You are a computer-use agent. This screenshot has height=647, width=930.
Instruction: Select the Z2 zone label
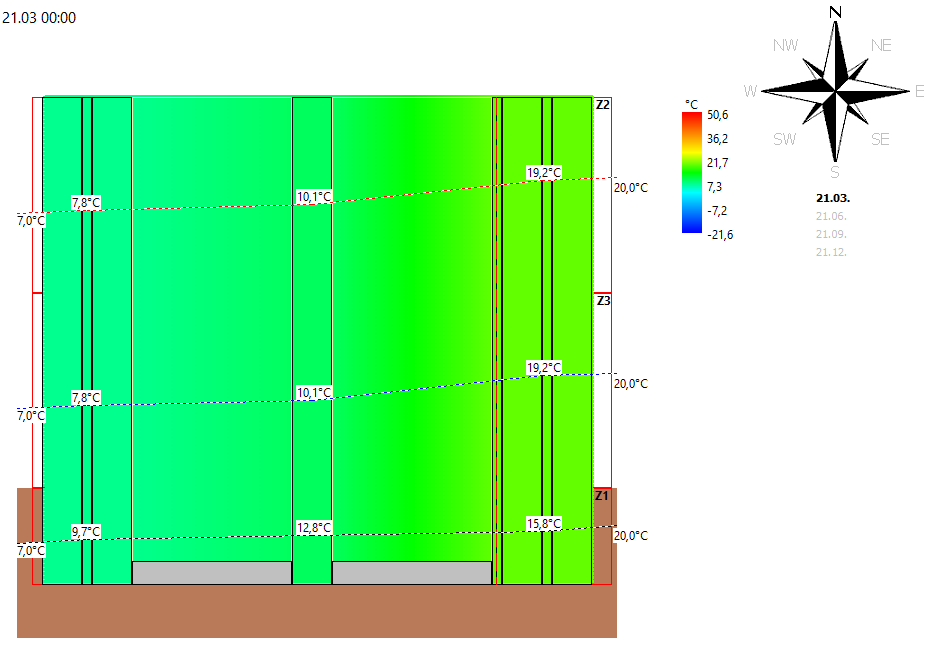coord(602,104)
